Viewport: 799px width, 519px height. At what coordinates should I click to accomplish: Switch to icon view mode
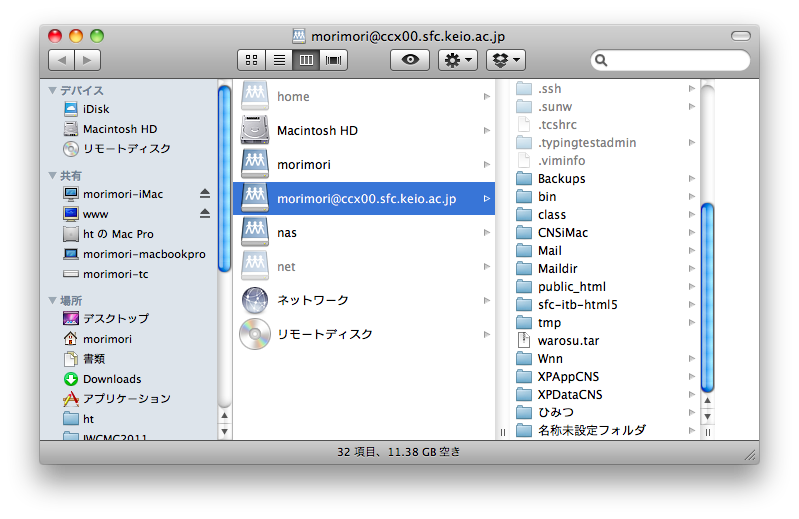tap(252, 60)
